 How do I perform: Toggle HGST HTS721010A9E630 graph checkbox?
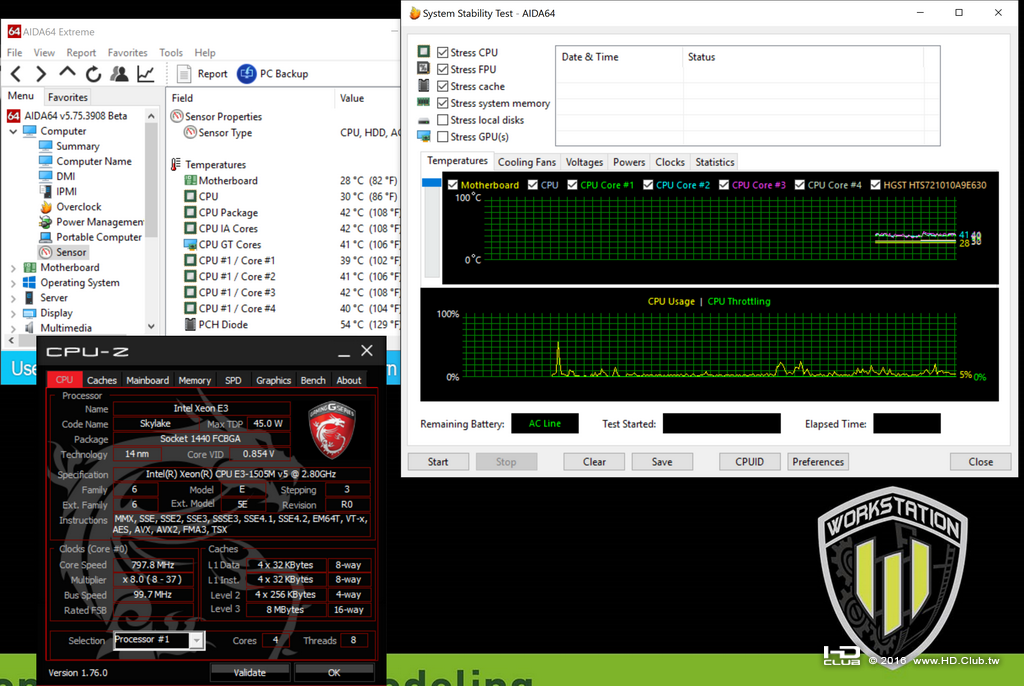[x=876, y=185]
